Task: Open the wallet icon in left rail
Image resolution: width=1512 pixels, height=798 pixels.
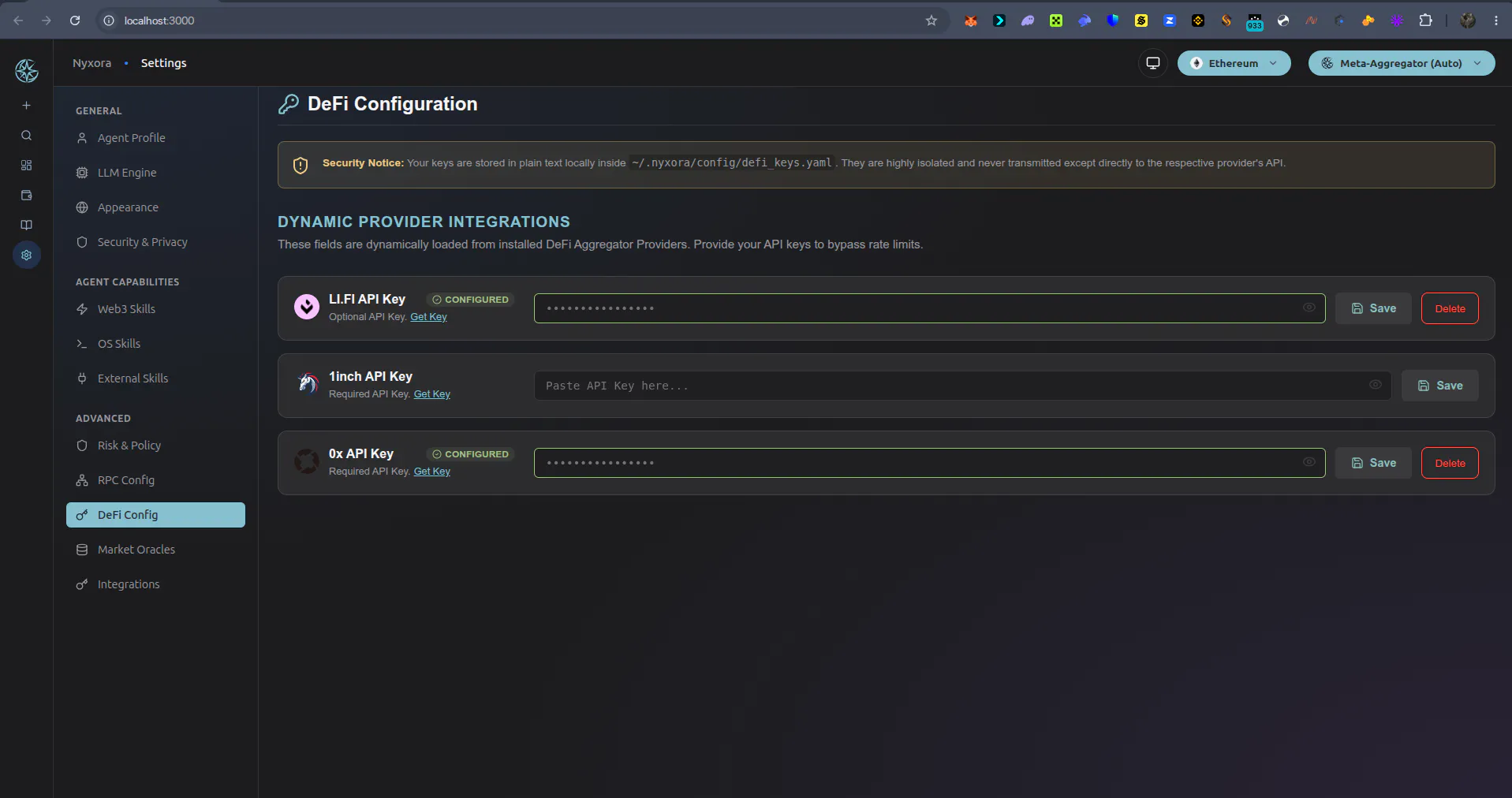Action: [x=26, y=195]
